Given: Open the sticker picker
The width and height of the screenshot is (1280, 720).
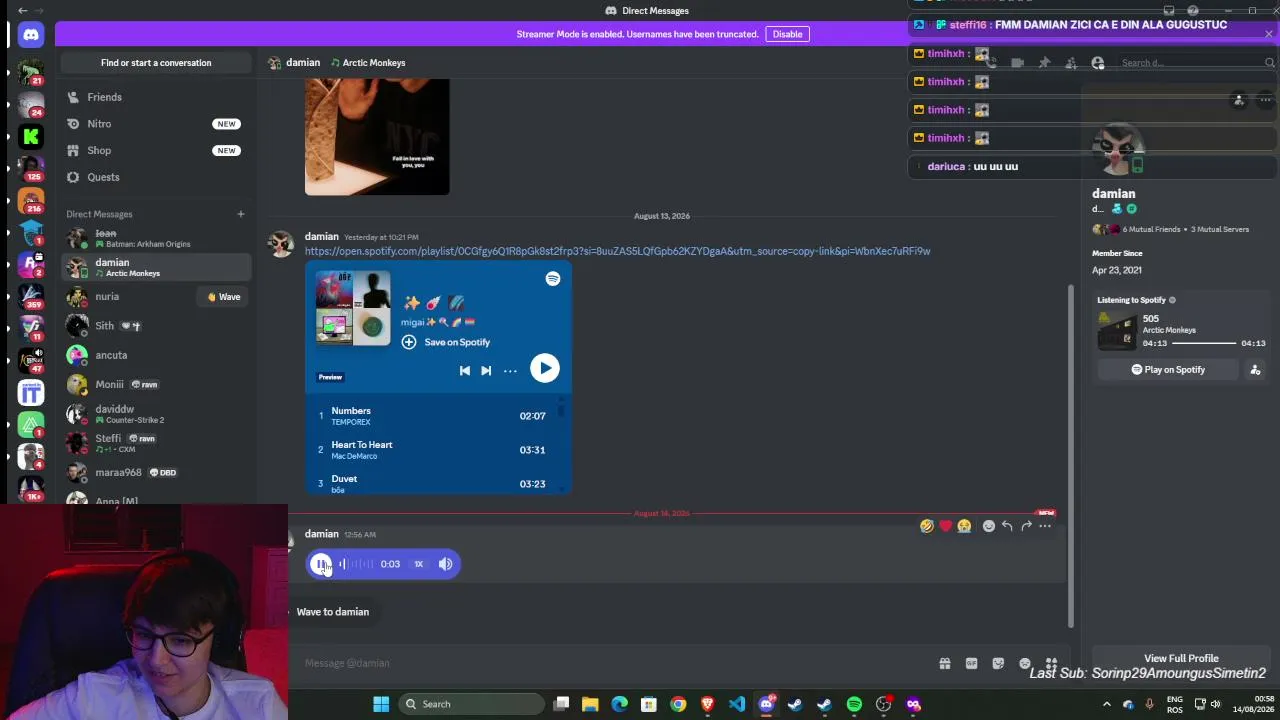Looking at the screenshot, I should 998,663.
